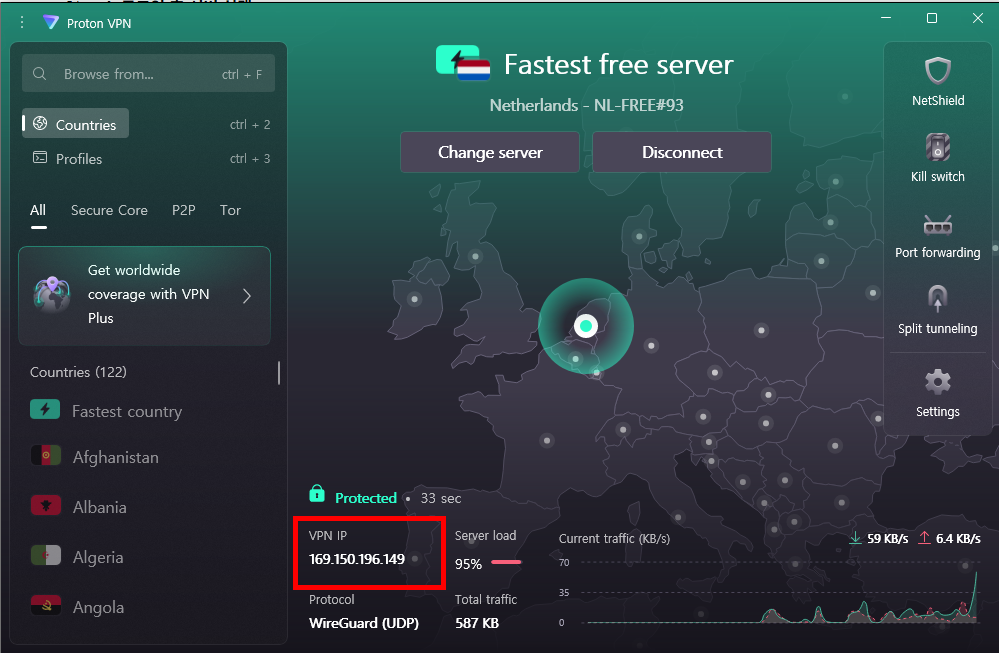The image size is (999, 653).
Task: Click the search magnifier icon
Action: [40, 74]
